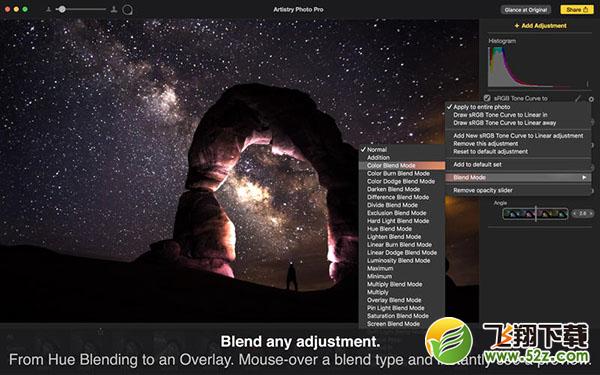Click the zoom slider knob in the title bar
Screen dimensions: 600x375
[x=61, y=9]
